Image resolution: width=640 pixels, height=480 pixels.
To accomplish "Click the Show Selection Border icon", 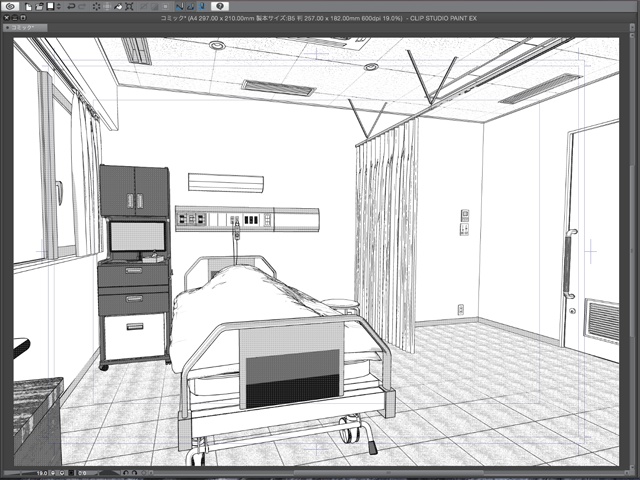I will (x=165, y=7).
